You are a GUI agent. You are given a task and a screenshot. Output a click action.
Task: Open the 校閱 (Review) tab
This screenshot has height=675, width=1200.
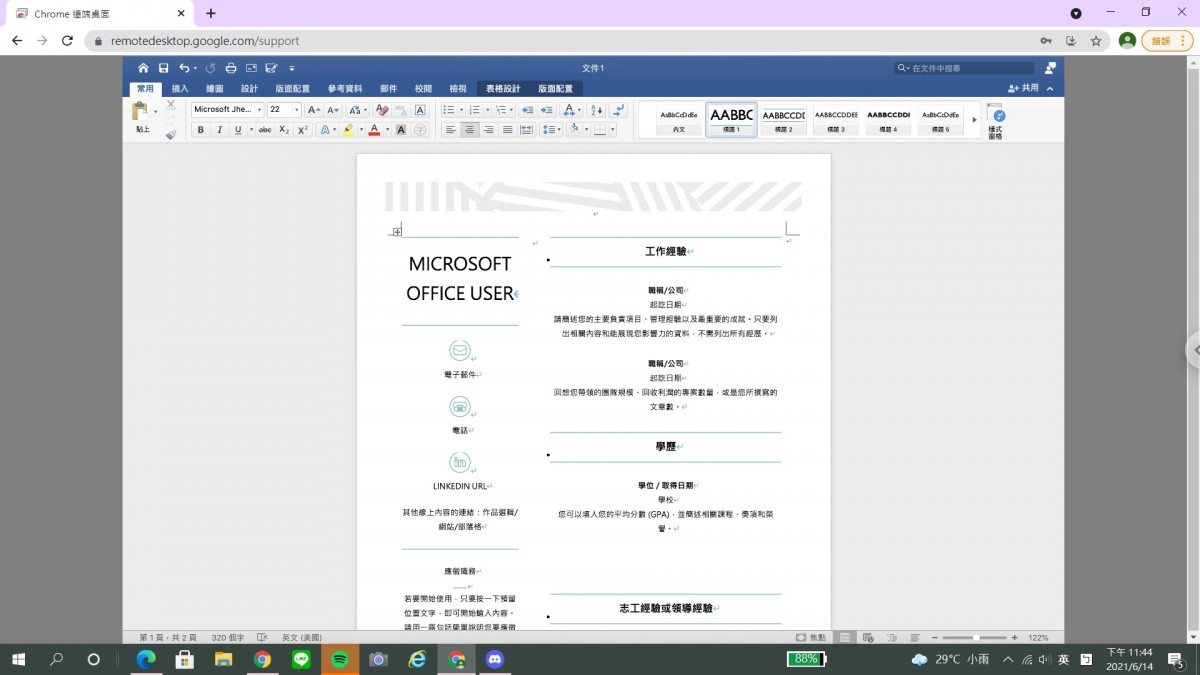[x=423, y=88]
